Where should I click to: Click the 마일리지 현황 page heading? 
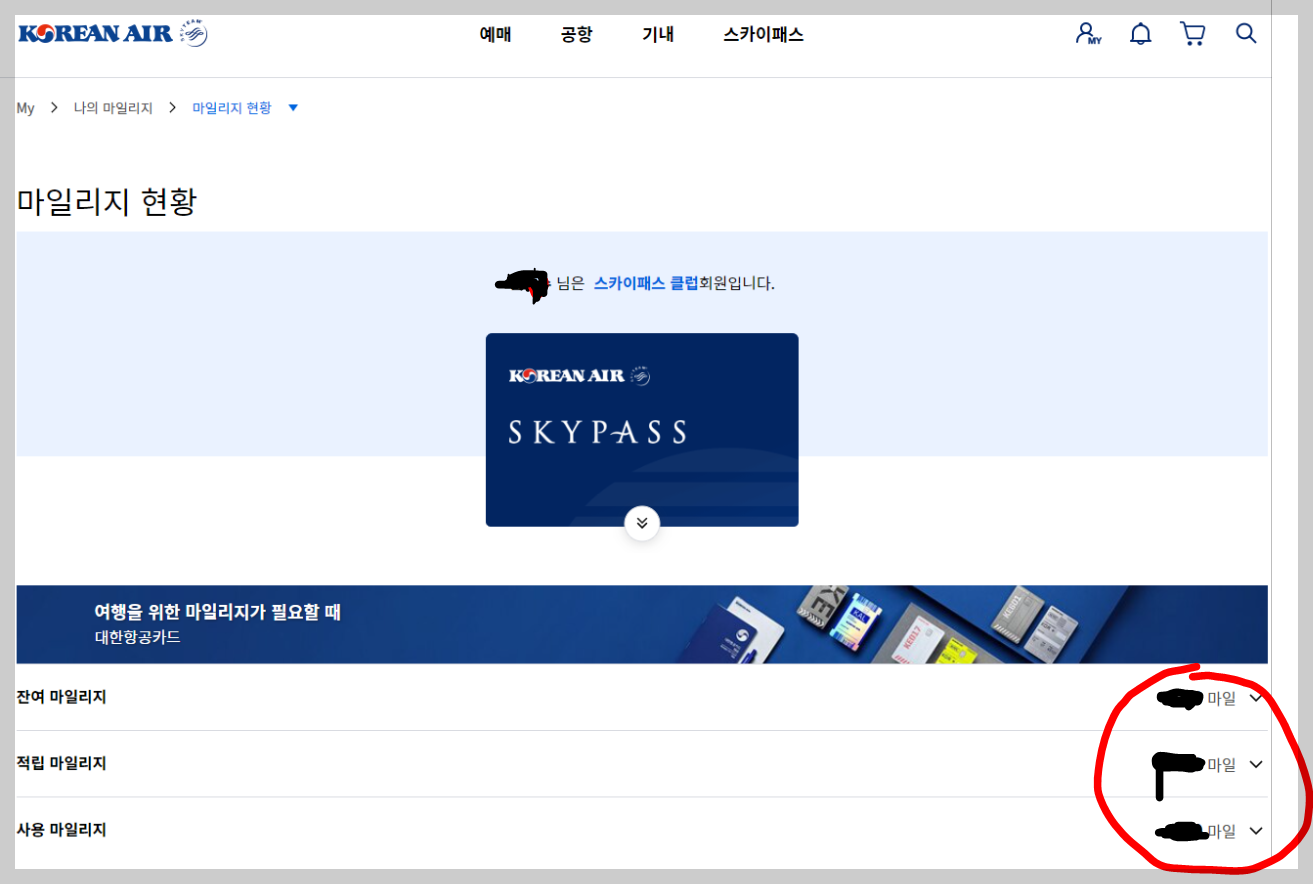click(x=107, y=202)
